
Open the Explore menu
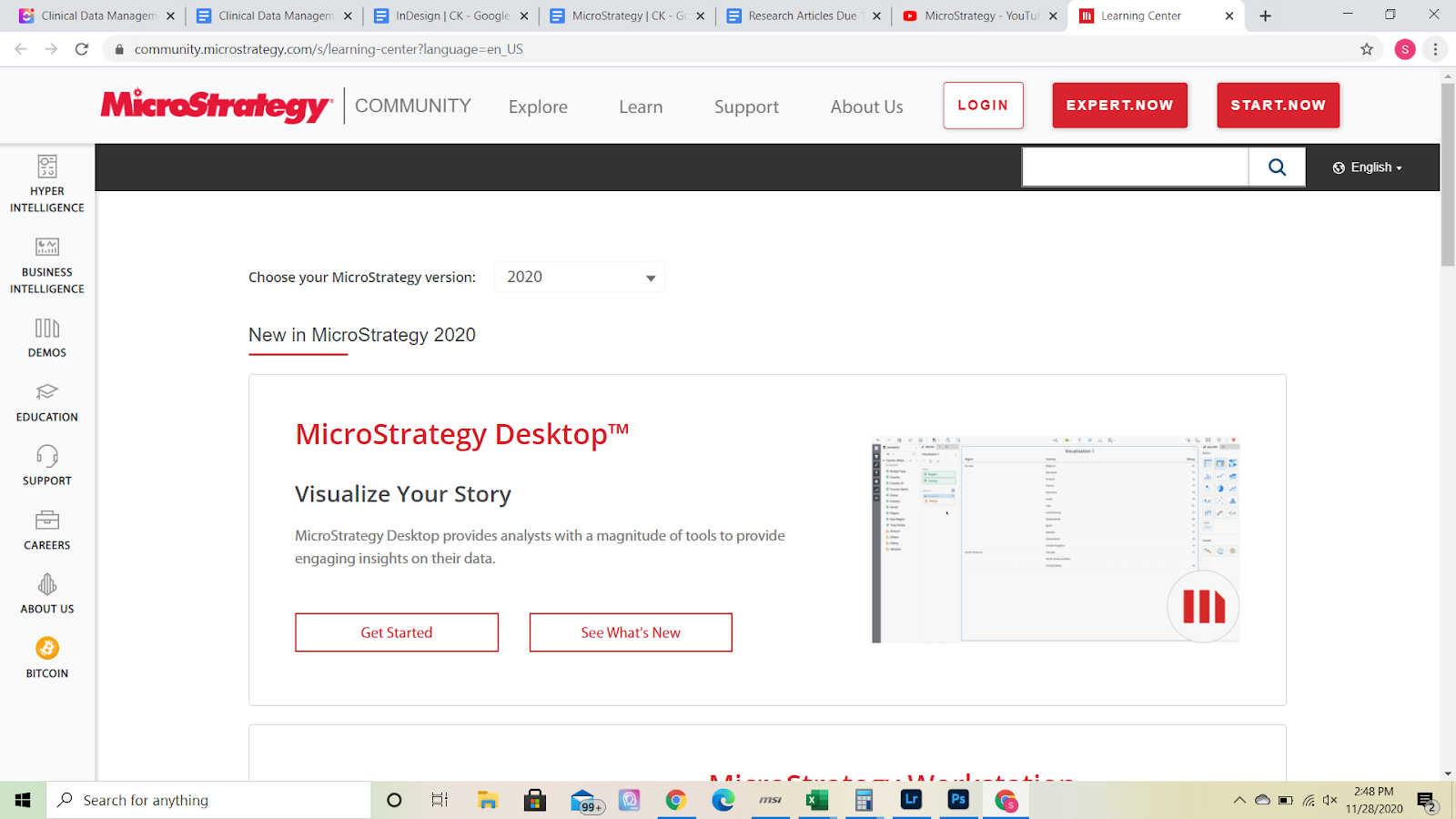(538, 106)
